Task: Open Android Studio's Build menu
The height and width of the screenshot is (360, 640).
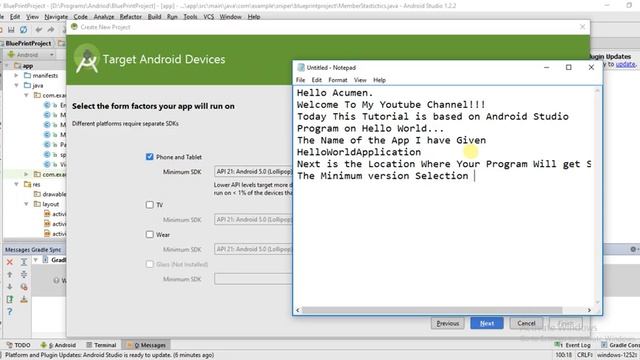Action: click(x=154, y=17)
